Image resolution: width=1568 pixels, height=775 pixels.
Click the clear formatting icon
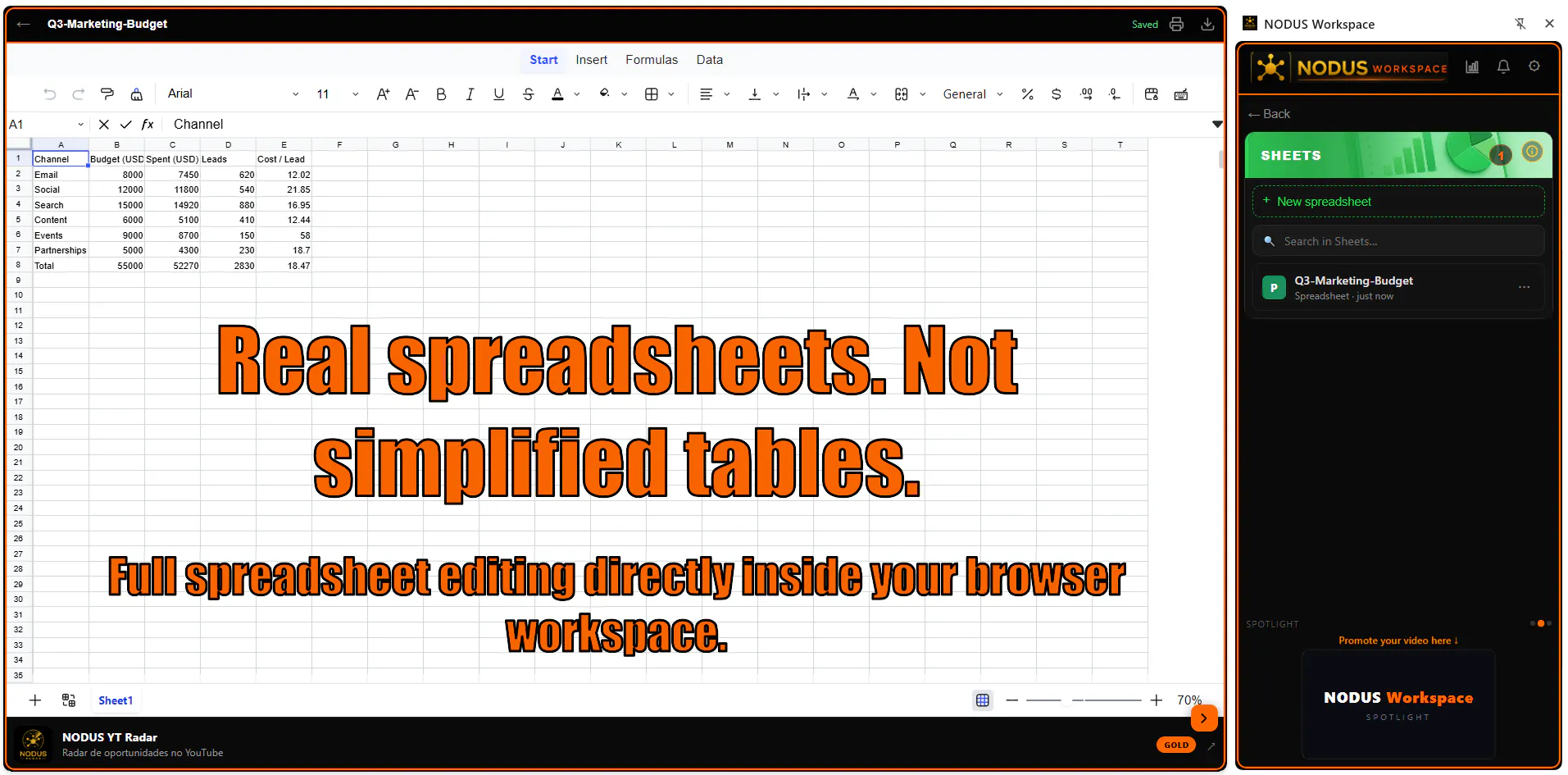pos(137,94)
